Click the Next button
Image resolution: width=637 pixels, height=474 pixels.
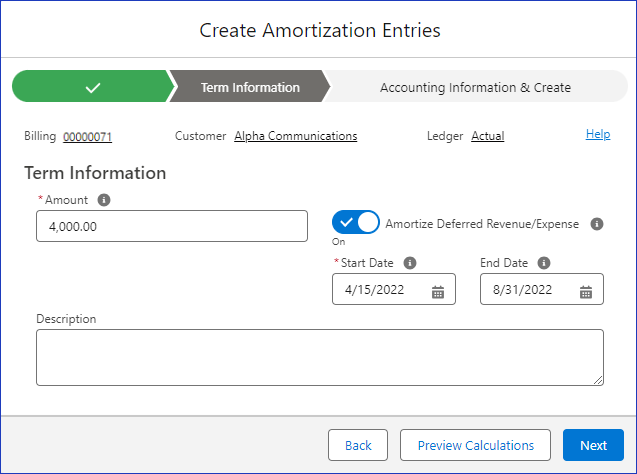(x=593, y=445)
